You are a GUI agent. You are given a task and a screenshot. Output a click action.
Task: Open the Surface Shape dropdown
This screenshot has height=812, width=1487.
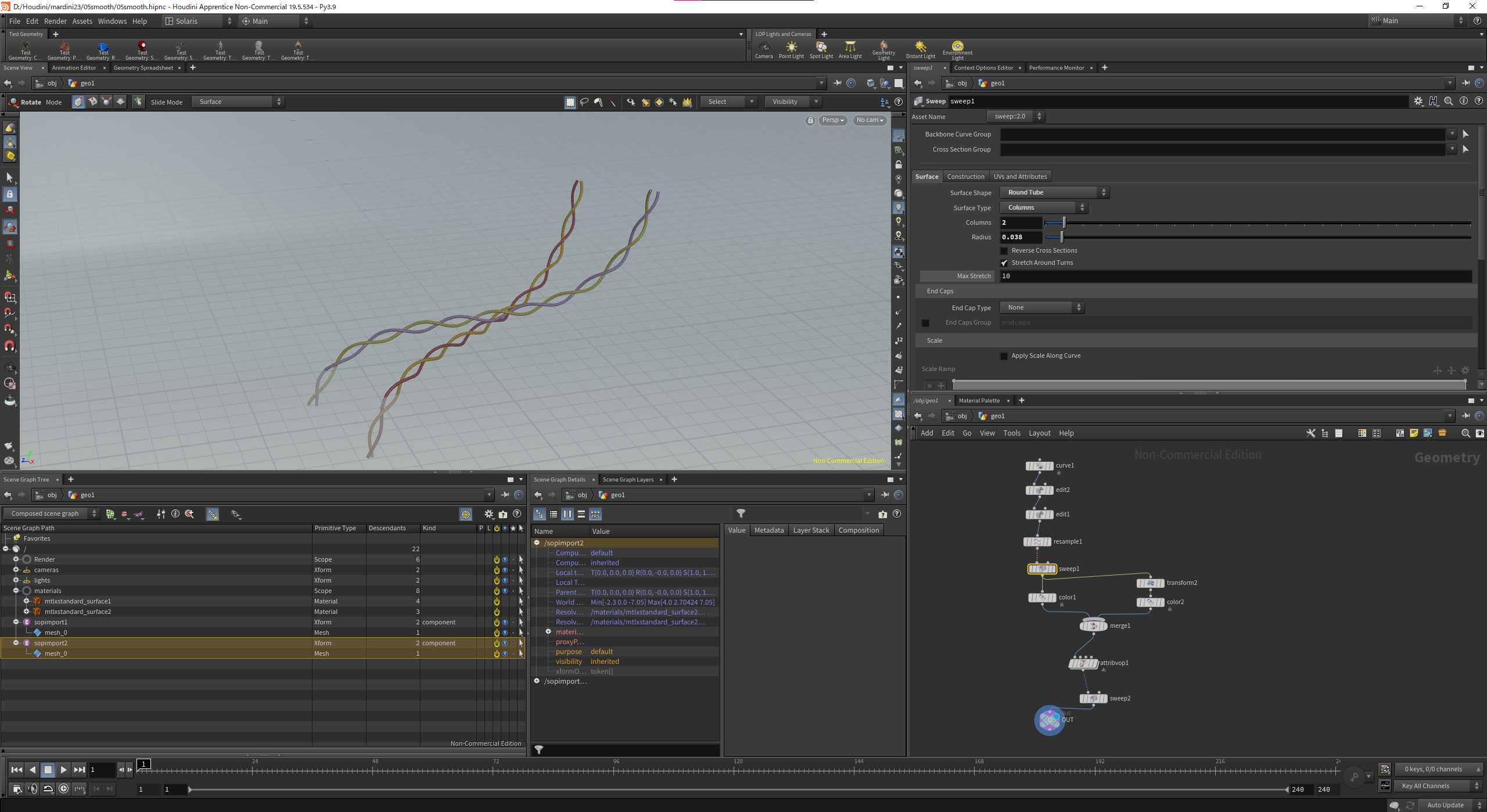(1054, 193)
